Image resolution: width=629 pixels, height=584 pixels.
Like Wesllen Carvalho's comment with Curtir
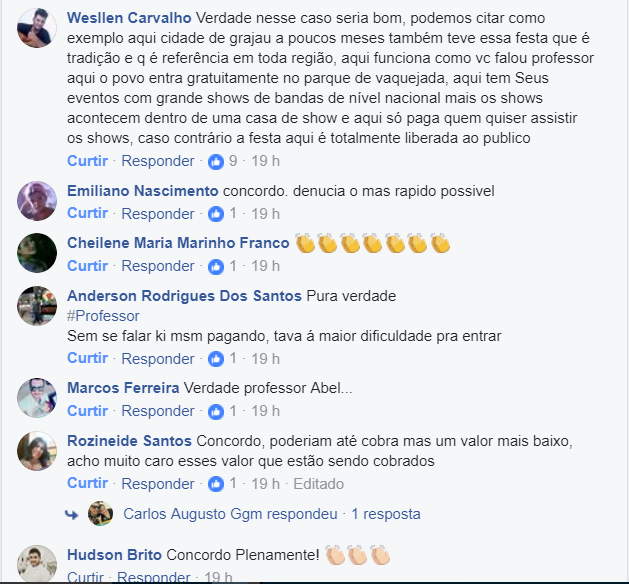pyautogui.click(x=87, y=161)
